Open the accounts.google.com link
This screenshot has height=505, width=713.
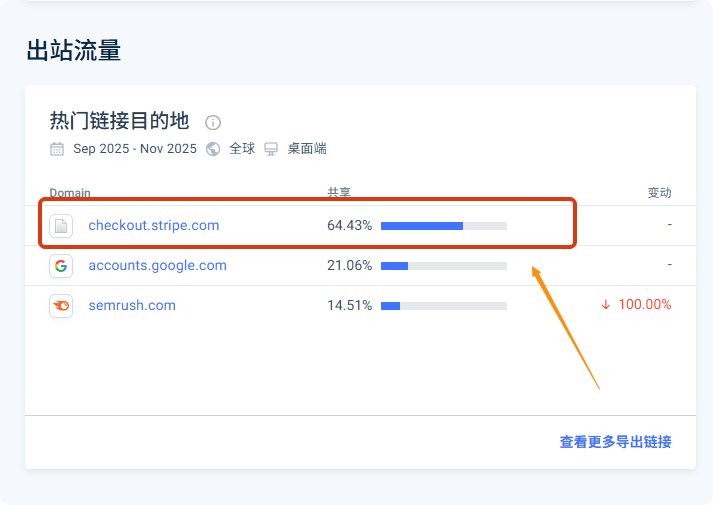coord(157,265)
